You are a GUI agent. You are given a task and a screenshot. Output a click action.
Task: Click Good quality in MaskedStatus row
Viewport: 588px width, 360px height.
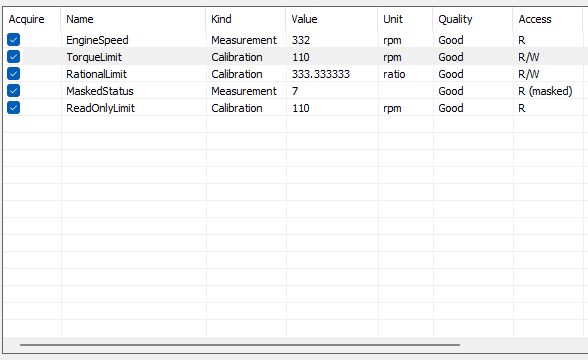coord(451,91)
